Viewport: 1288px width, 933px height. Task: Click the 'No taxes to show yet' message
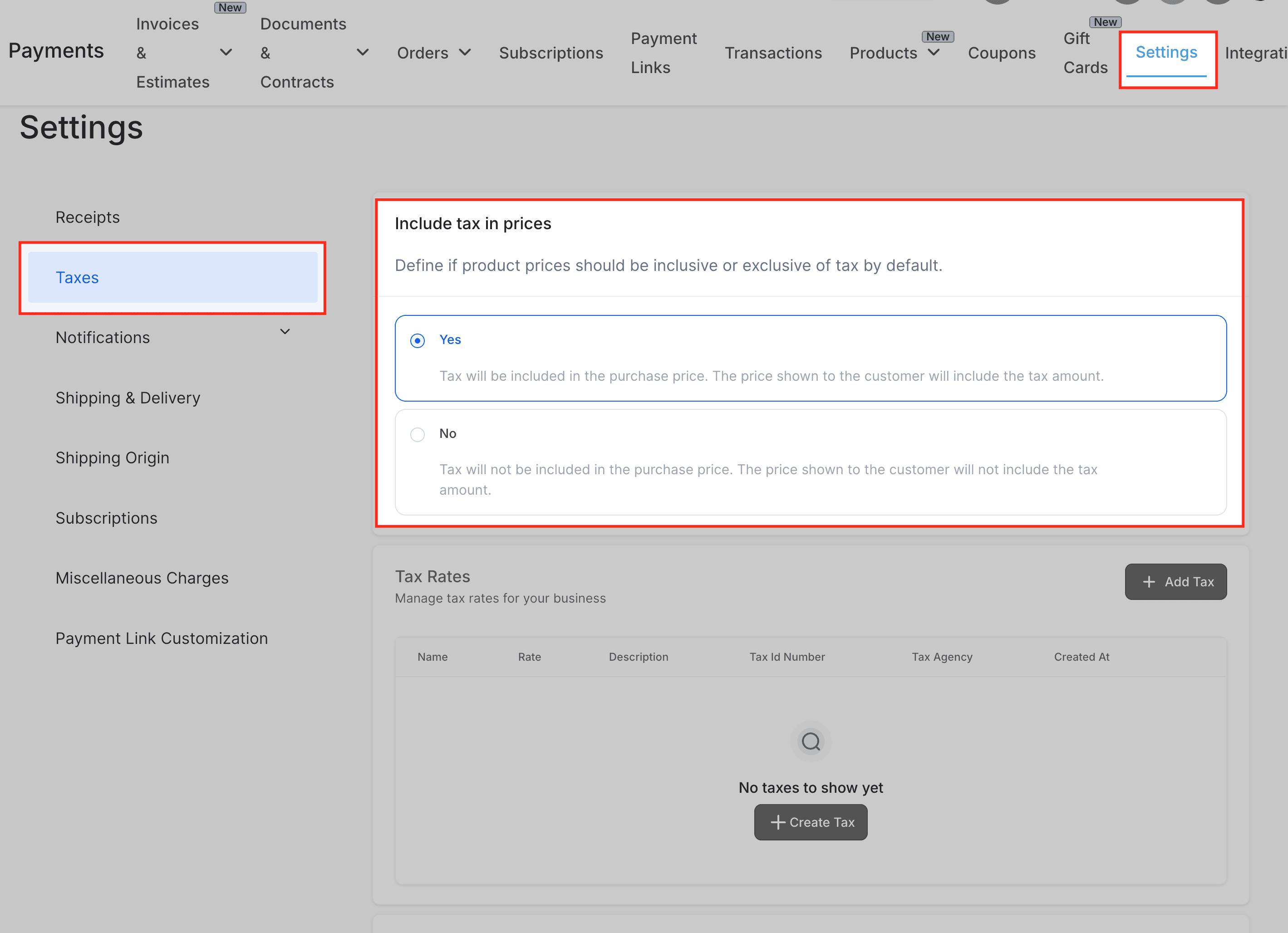[x=811, y=788]
